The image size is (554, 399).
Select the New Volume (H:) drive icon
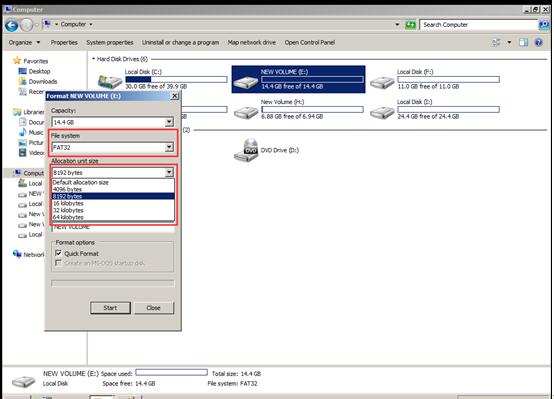pyautogui.click(x=246, y=113)
